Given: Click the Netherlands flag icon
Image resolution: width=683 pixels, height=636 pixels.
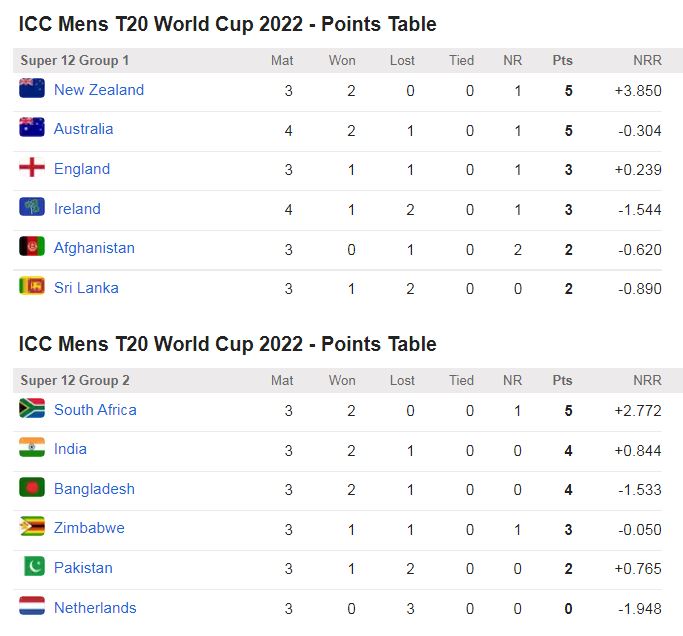Looking at the screenshot, I should [x=32, y=607].
